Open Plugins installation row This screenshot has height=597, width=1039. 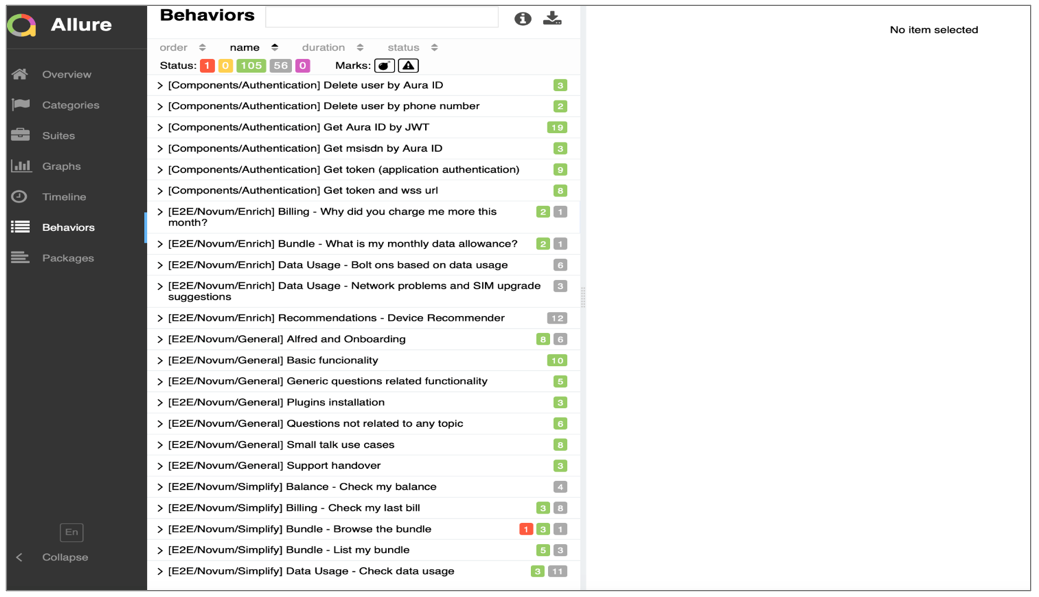[x=363, y=402]
